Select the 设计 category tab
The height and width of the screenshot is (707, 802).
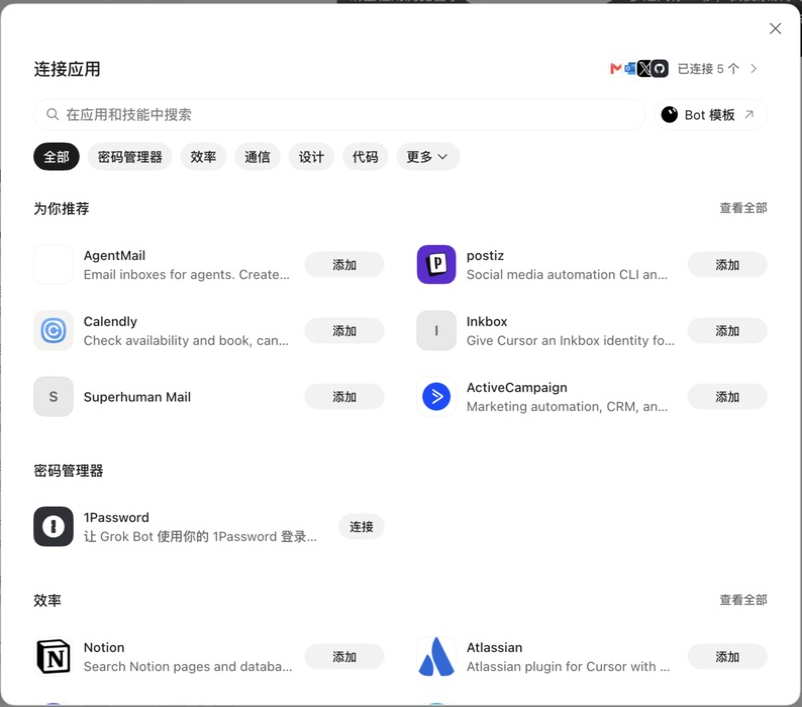(x=311, y=157)
